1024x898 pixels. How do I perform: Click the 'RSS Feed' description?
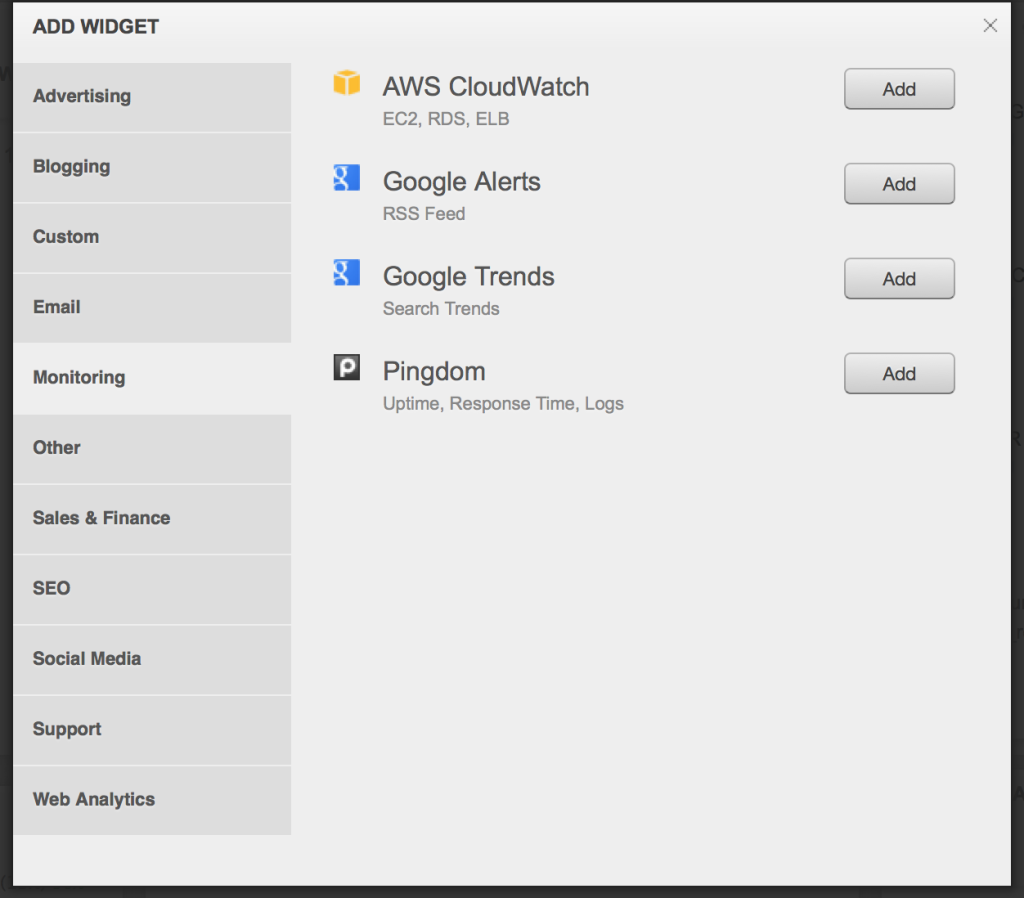[x=424, y=214]
